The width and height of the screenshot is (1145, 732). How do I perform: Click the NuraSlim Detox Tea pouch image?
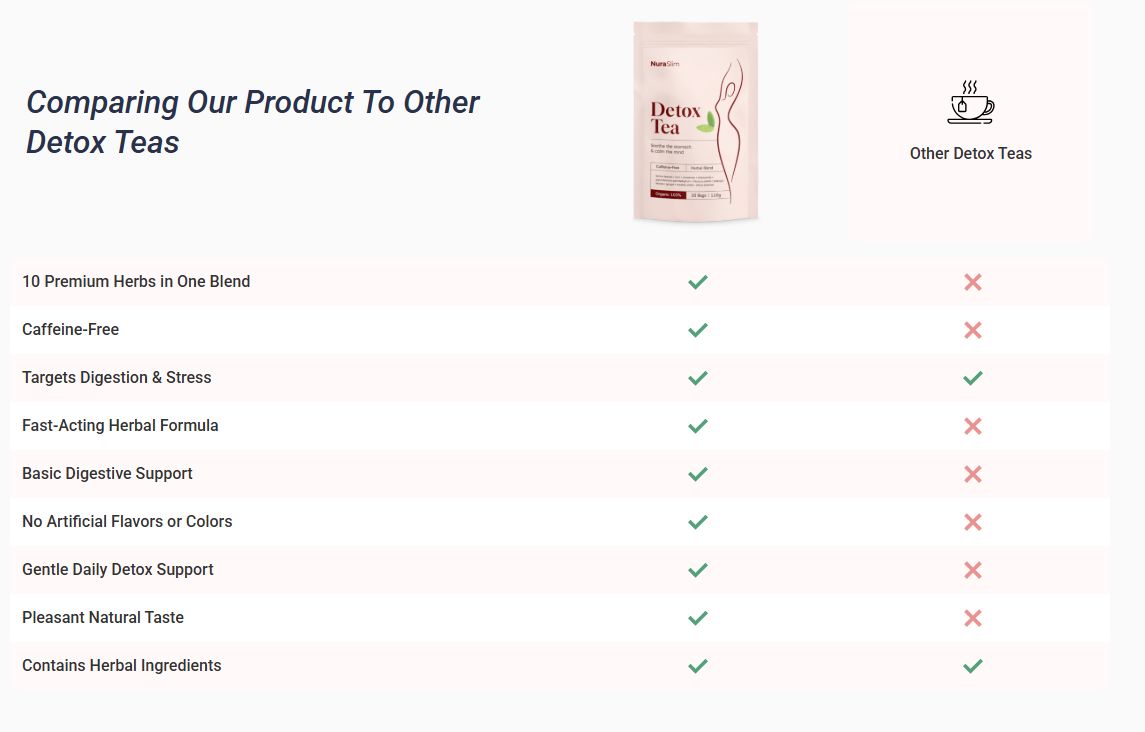tap(695, 121)
